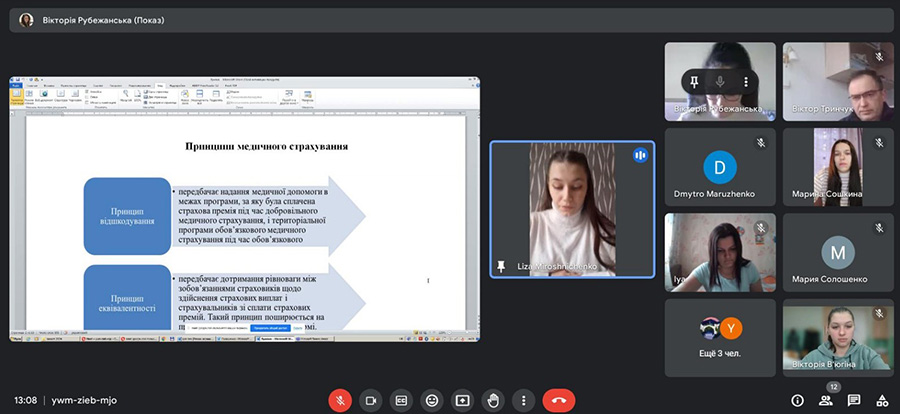
Task: Toggle closed captions (CC)
Action: point(401,400)
